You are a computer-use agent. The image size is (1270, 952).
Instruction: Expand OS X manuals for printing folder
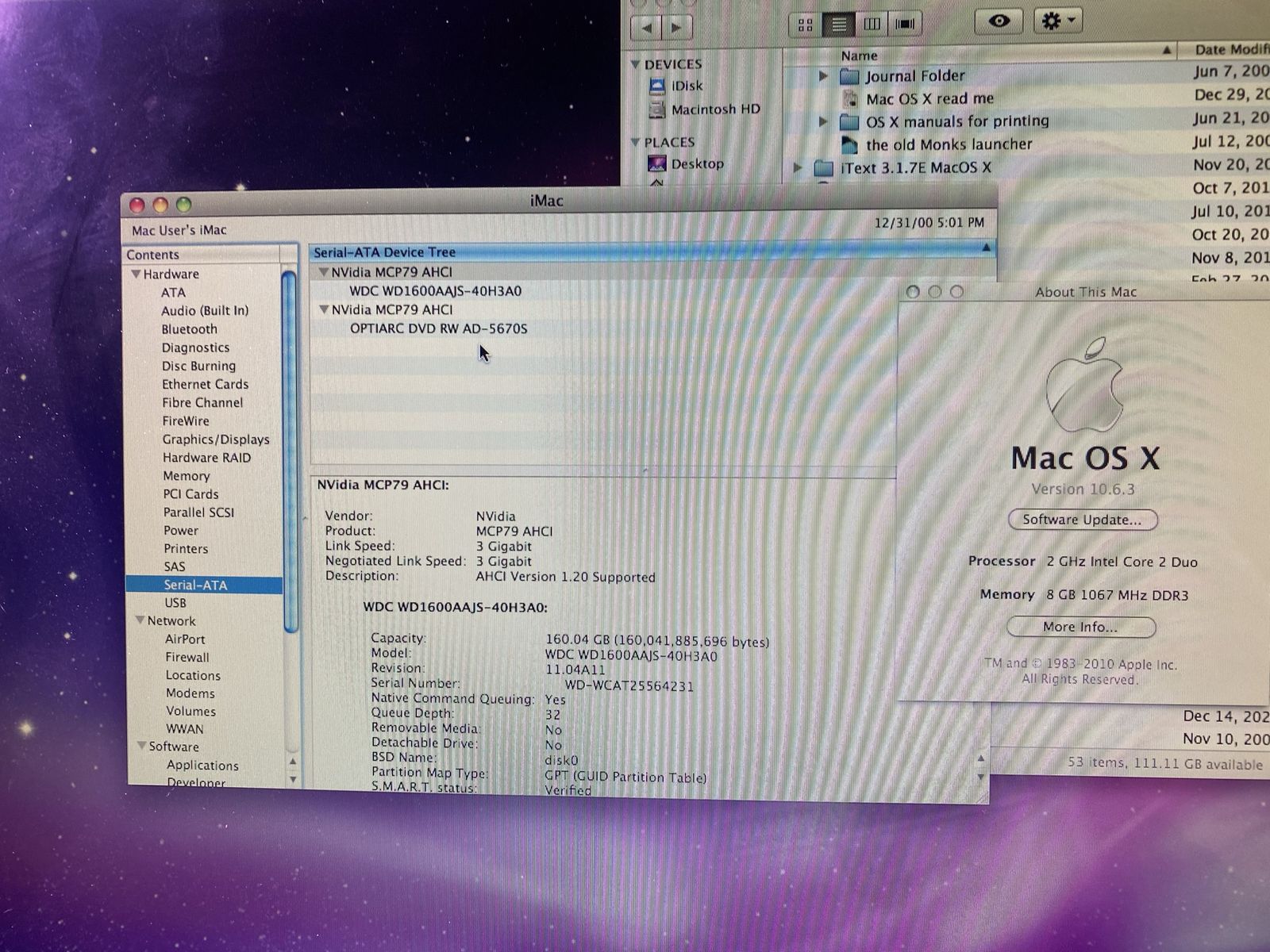(x=823, y=121)
